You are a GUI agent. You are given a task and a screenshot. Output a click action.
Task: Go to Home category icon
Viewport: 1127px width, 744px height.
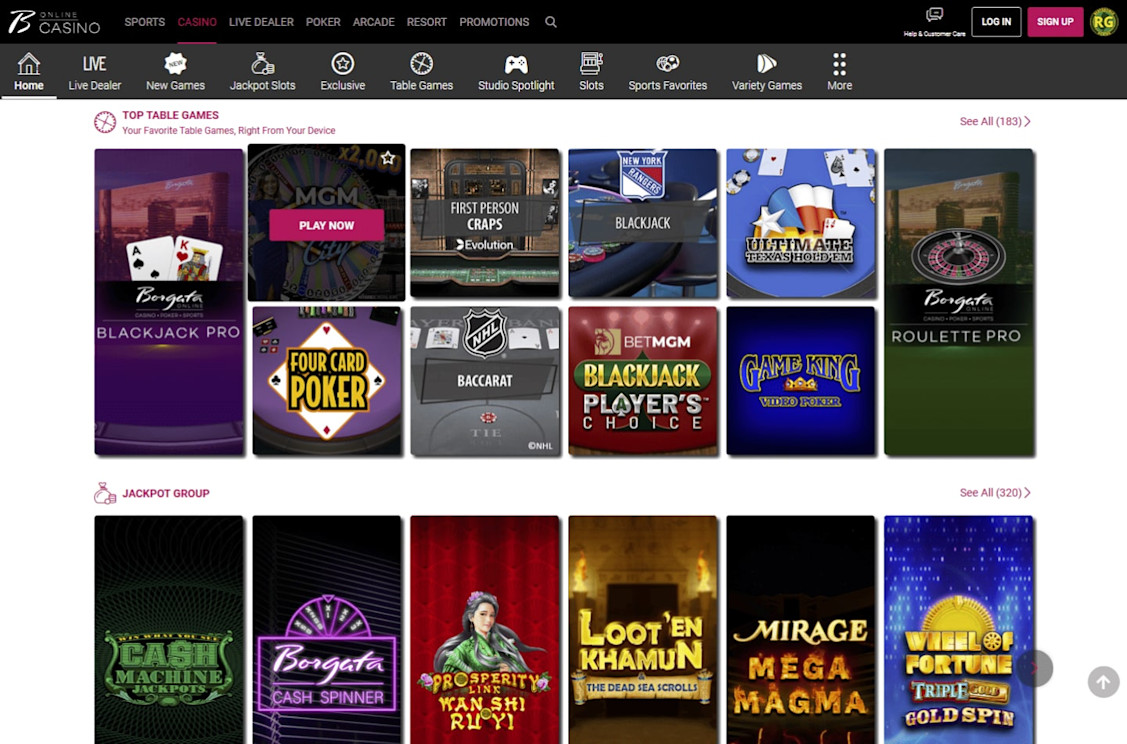pyautogui.click(x=29, y=64)
